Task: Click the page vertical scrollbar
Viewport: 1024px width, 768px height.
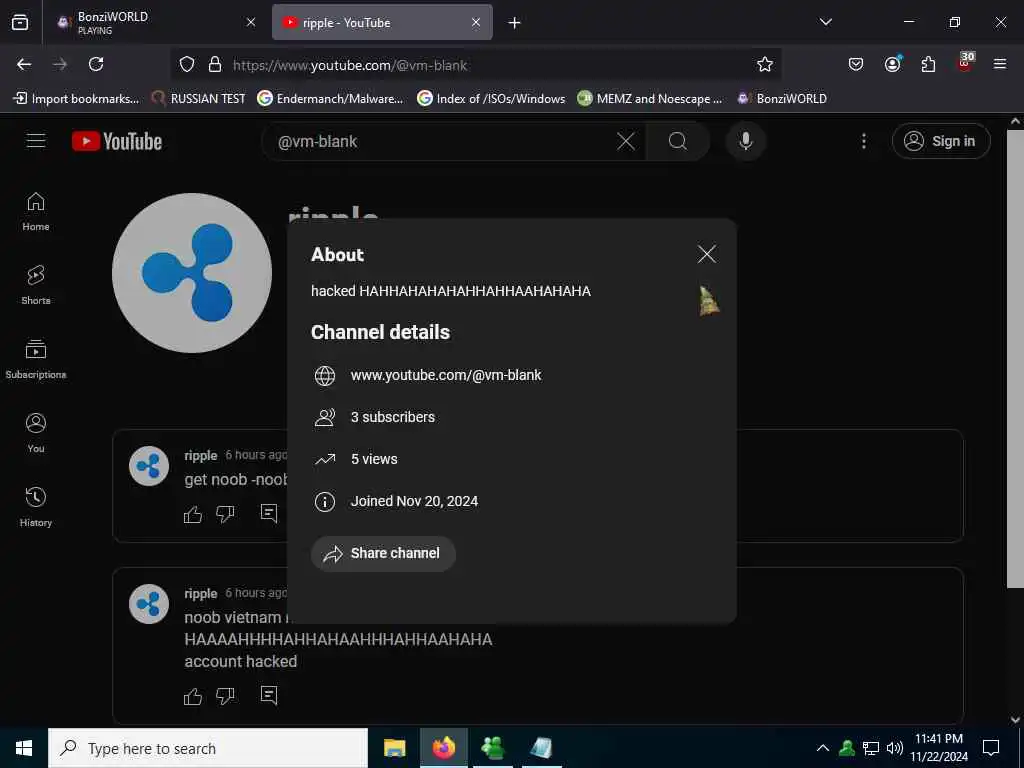Action: click(x=1015, y=358)
